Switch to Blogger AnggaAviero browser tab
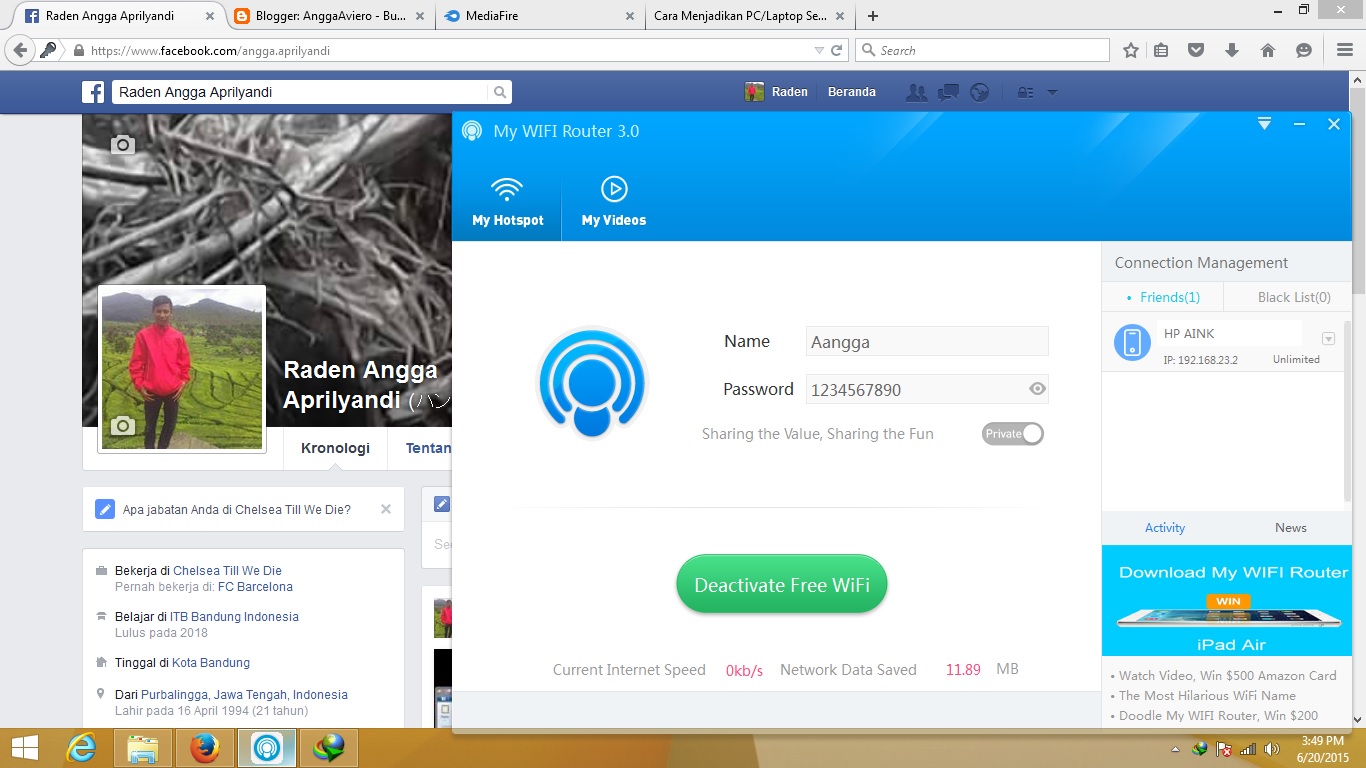1366x768 pixels. [330, 16]
